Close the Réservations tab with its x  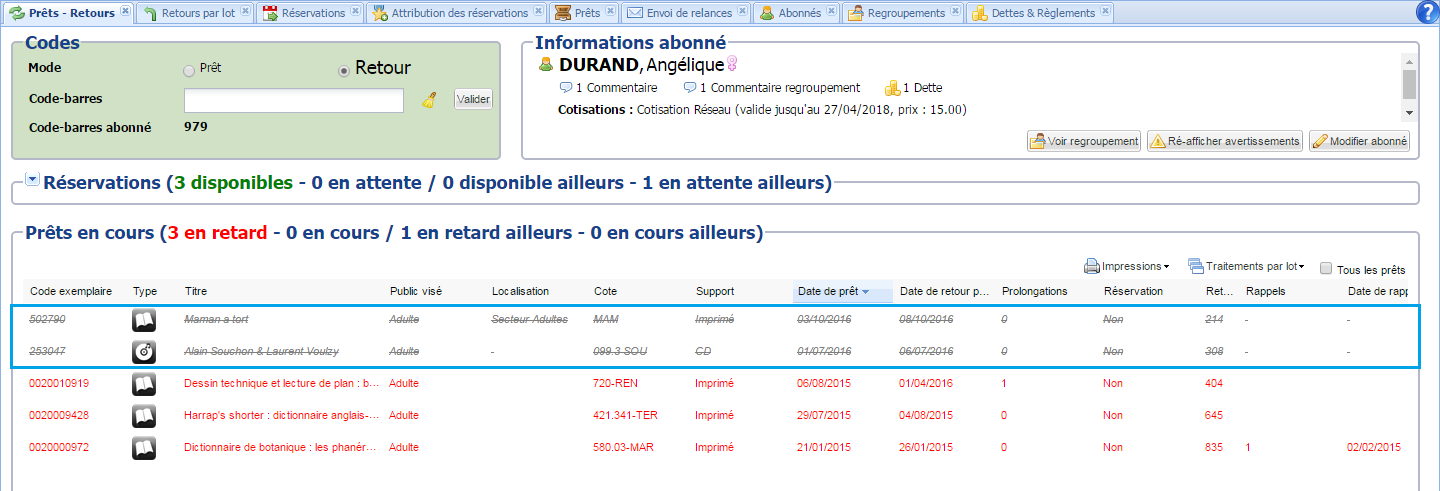point(356,12)
